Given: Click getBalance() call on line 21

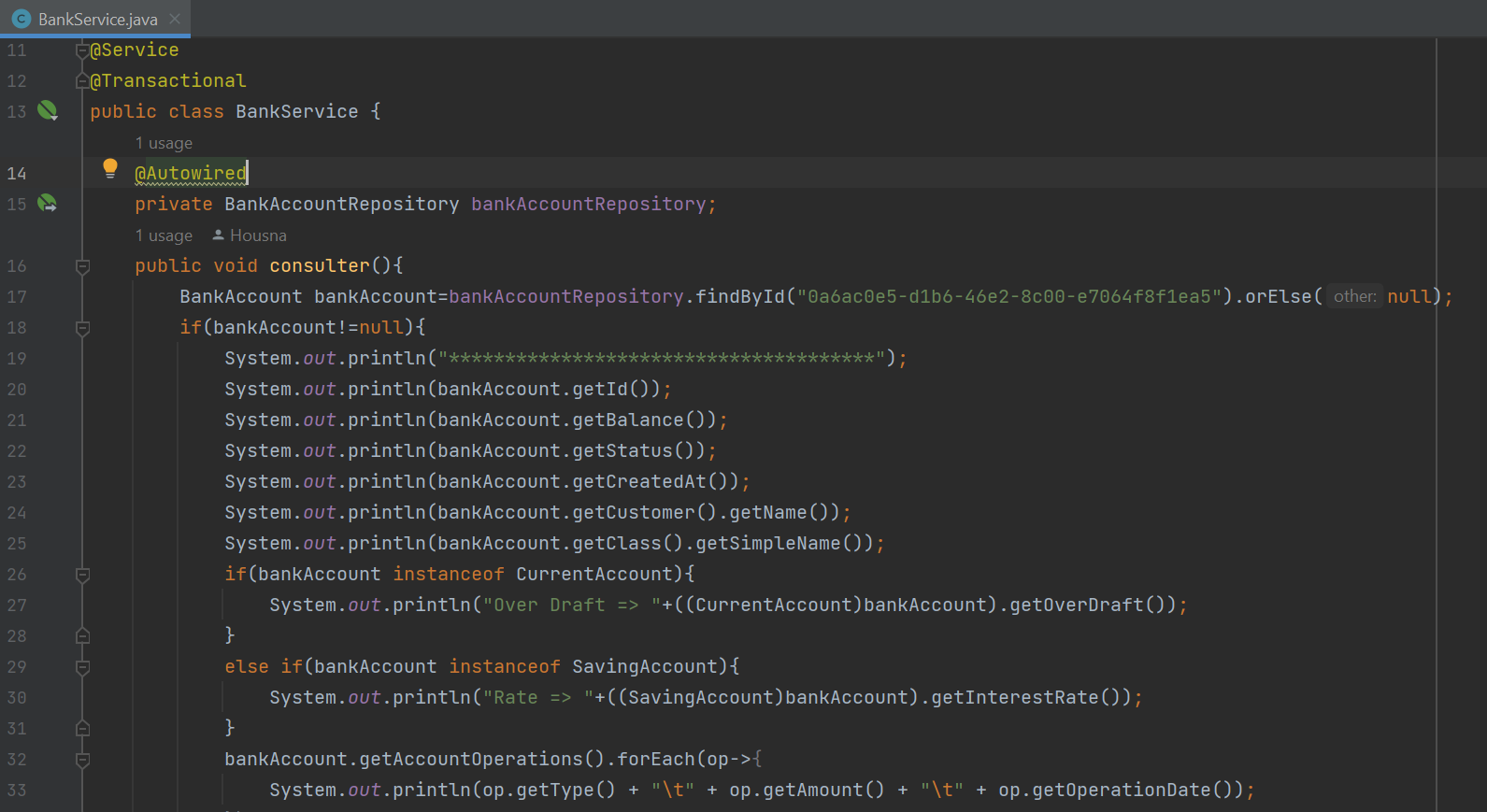Looking at the screenshot, I should pos(639,420).
